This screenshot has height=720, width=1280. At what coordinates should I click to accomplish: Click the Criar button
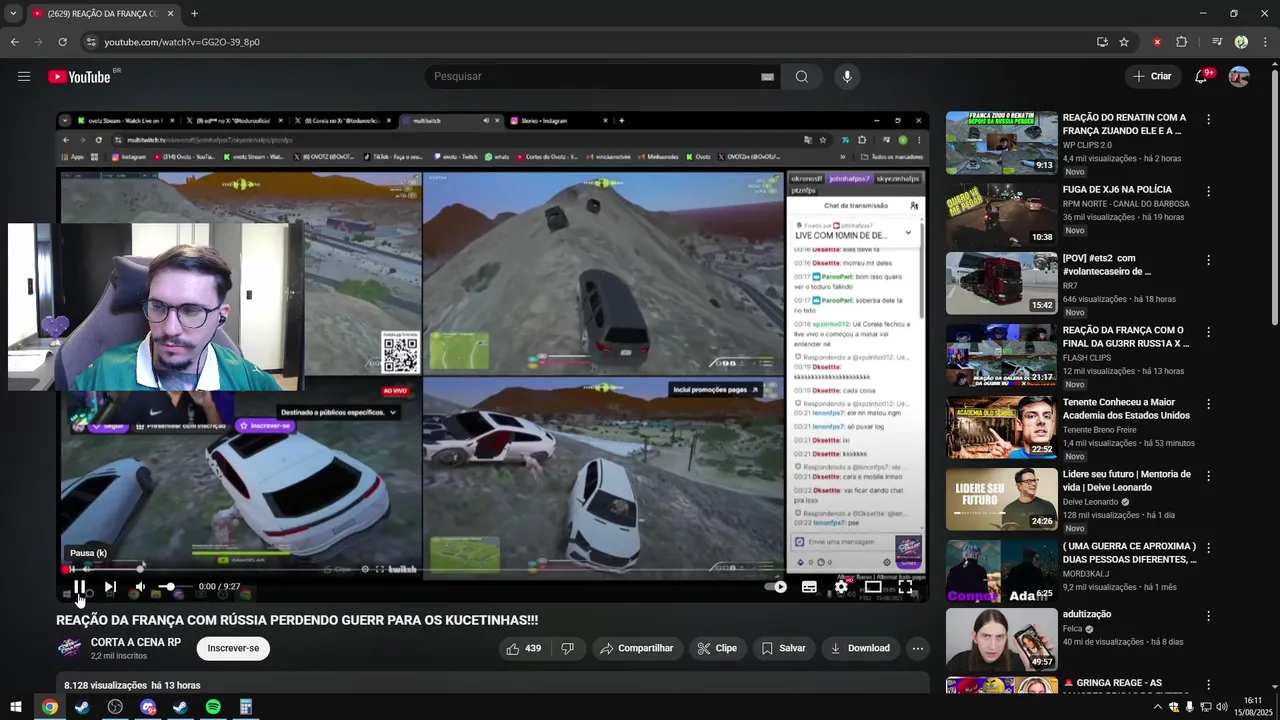click(1152, 77)
